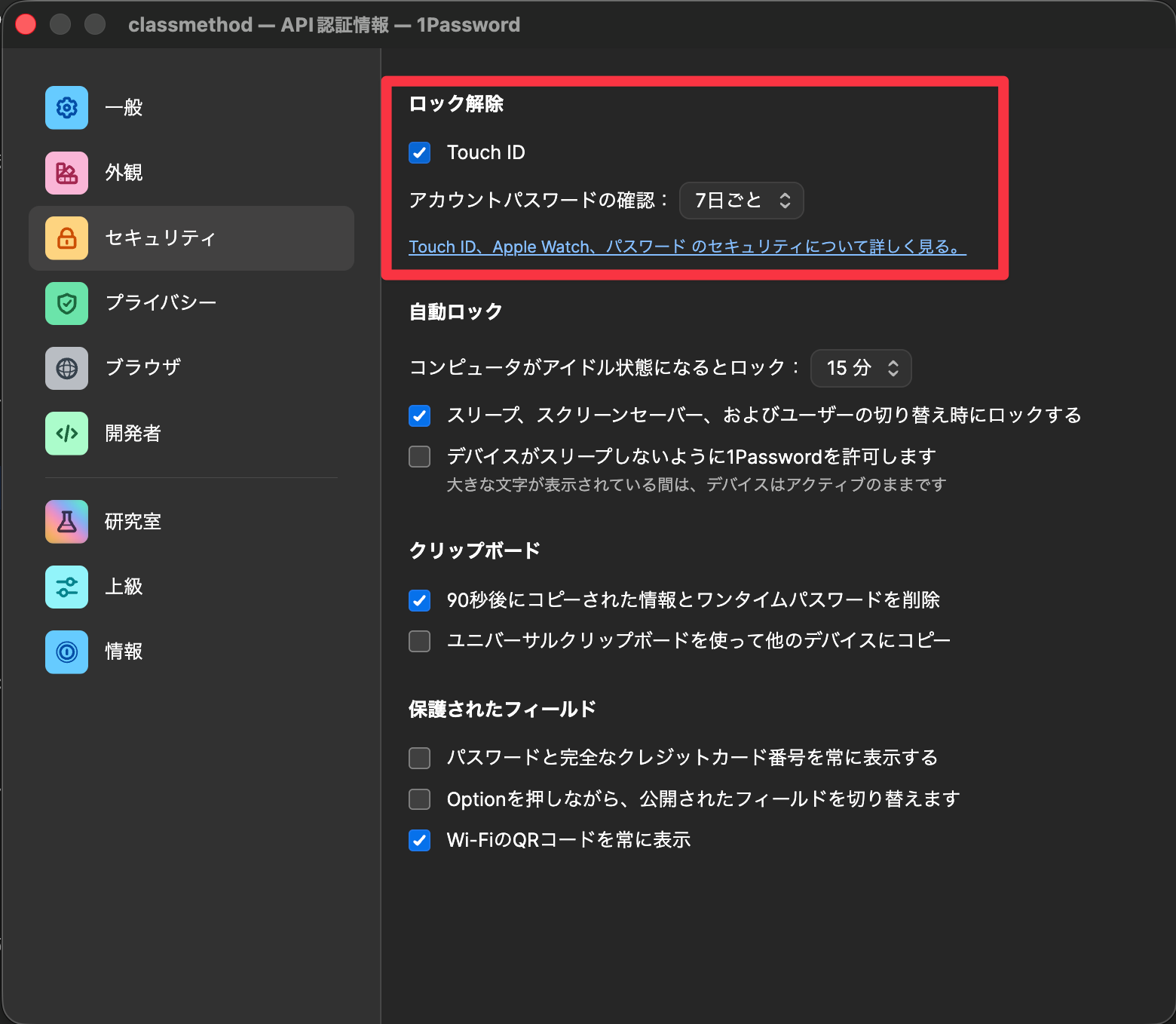Select the 情報 info icon
Image resolution: width=1176 pixels, height=1024 pixels.
(x=66, y=651)
